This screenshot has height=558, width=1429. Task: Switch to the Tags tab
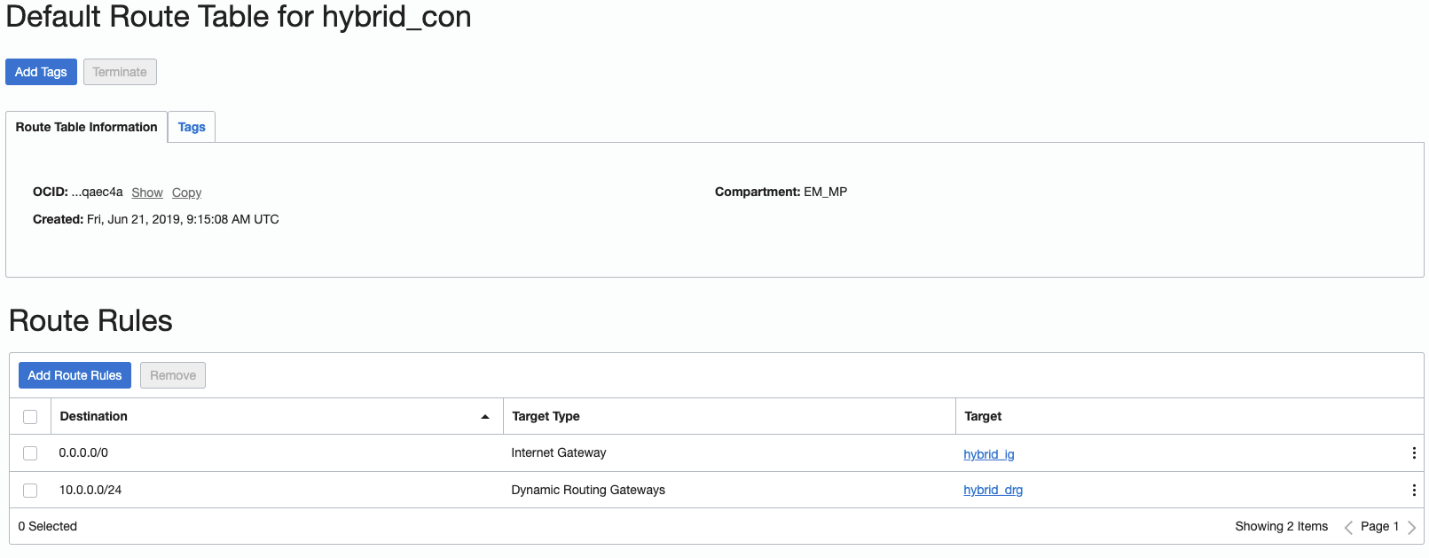click(191, 127)
